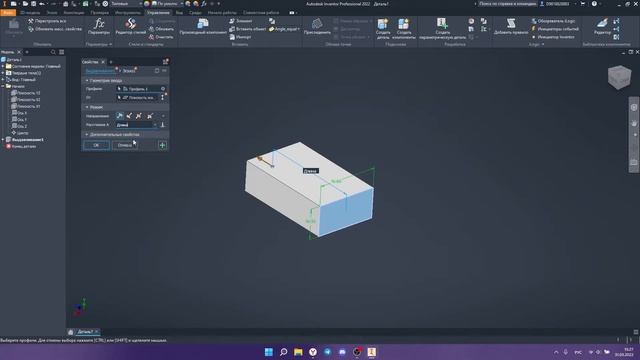The width and height of the screenshot is (640, 360).
Task: Select the part document tab at the bottom
Action: click(85, 332)
